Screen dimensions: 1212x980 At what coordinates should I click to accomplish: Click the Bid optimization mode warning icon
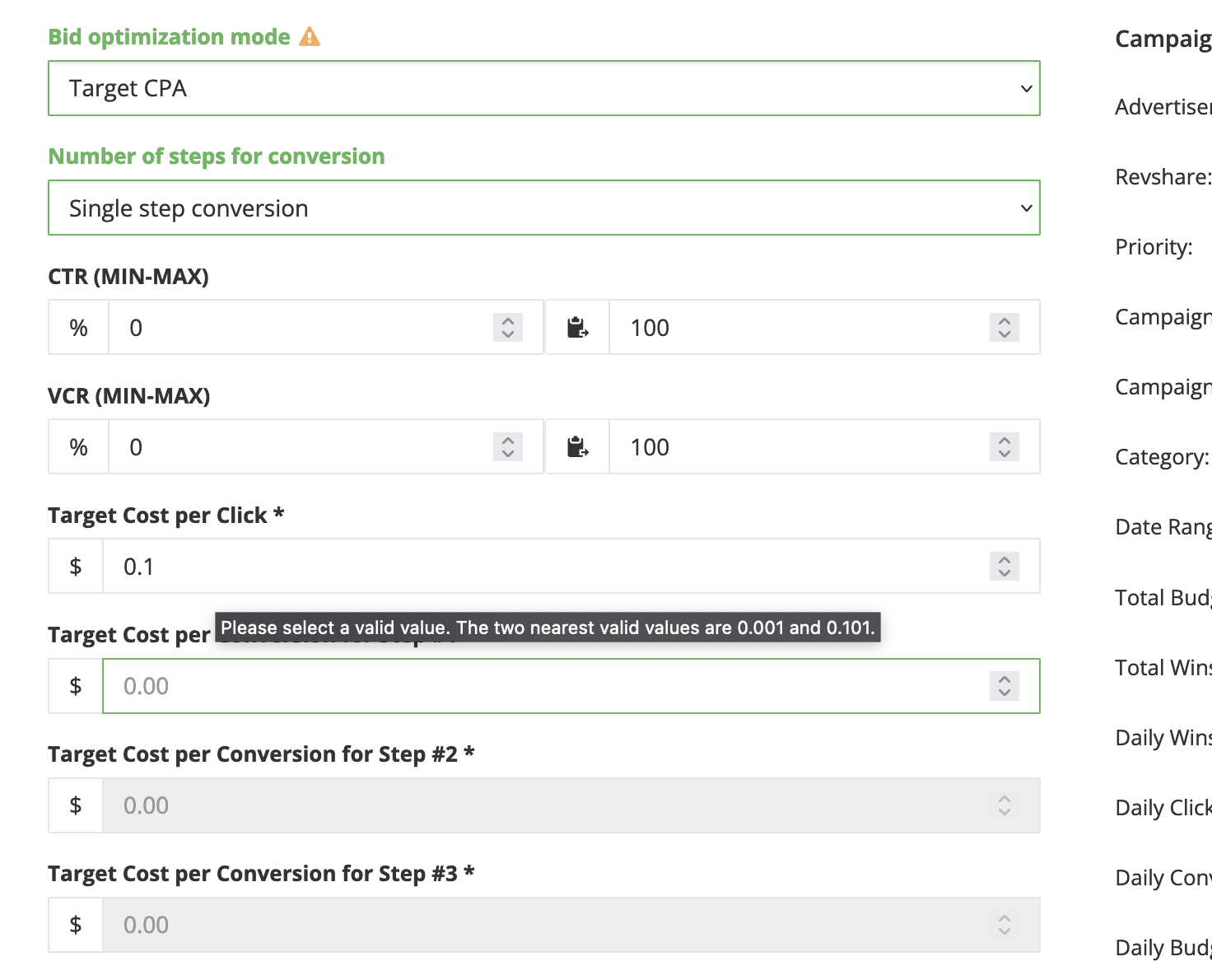tap(310, 37)
